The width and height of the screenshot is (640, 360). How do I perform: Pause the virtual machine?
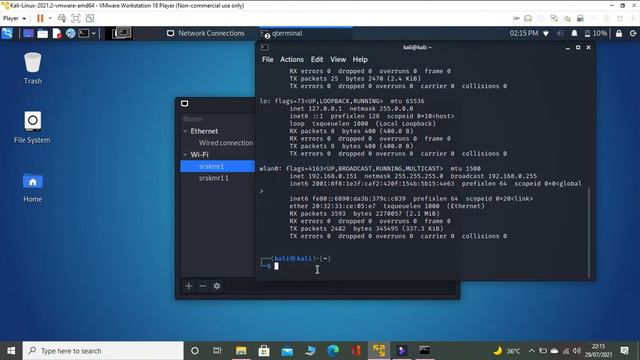pos(40,18)
